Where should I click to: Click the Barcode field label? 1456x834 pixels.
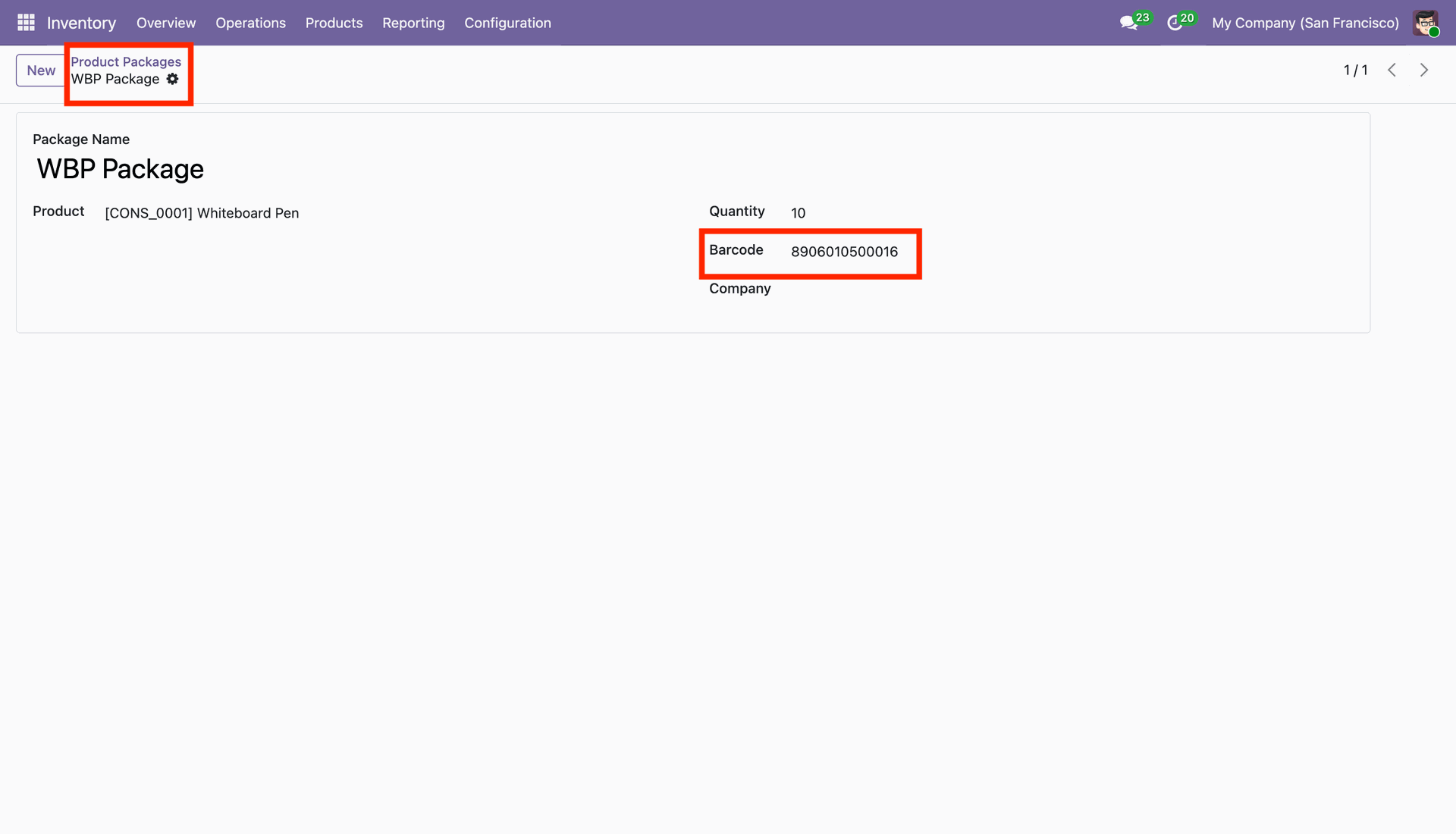(736, 250)
